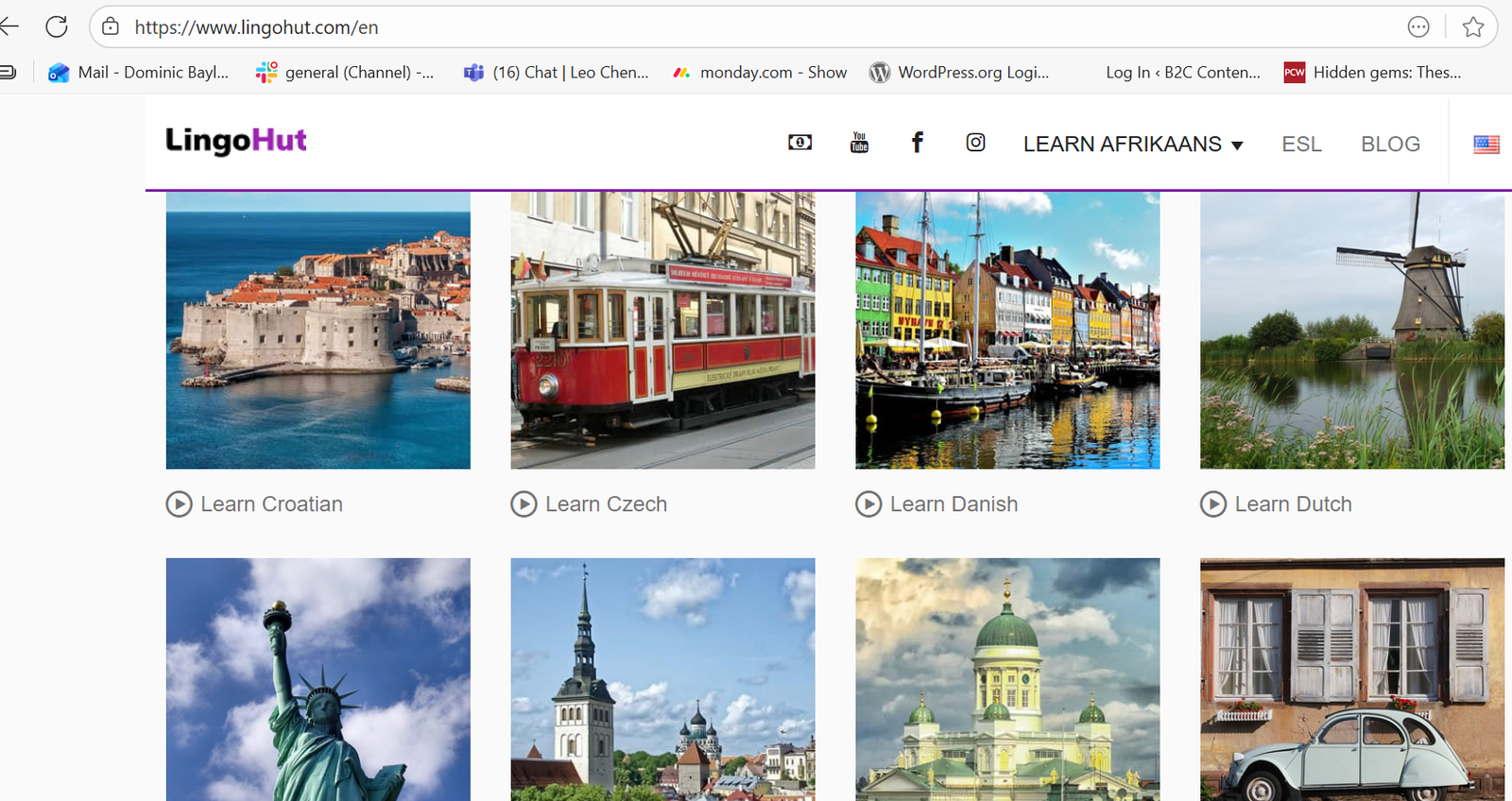1512x801 pixels.
Task: Click play icon beside Learn Danish
Action: [868, 504]
